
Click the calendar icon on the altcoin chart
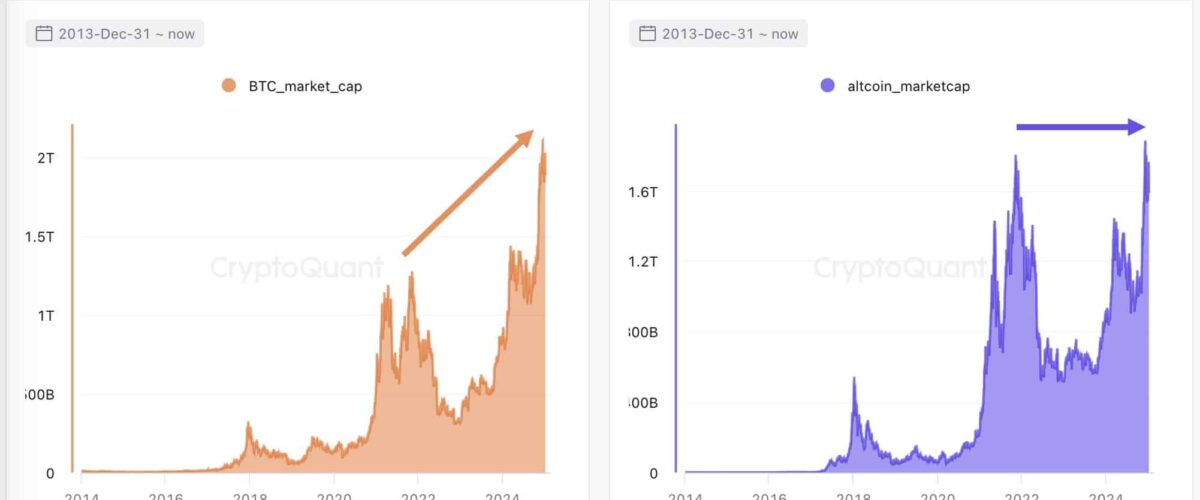647,34
